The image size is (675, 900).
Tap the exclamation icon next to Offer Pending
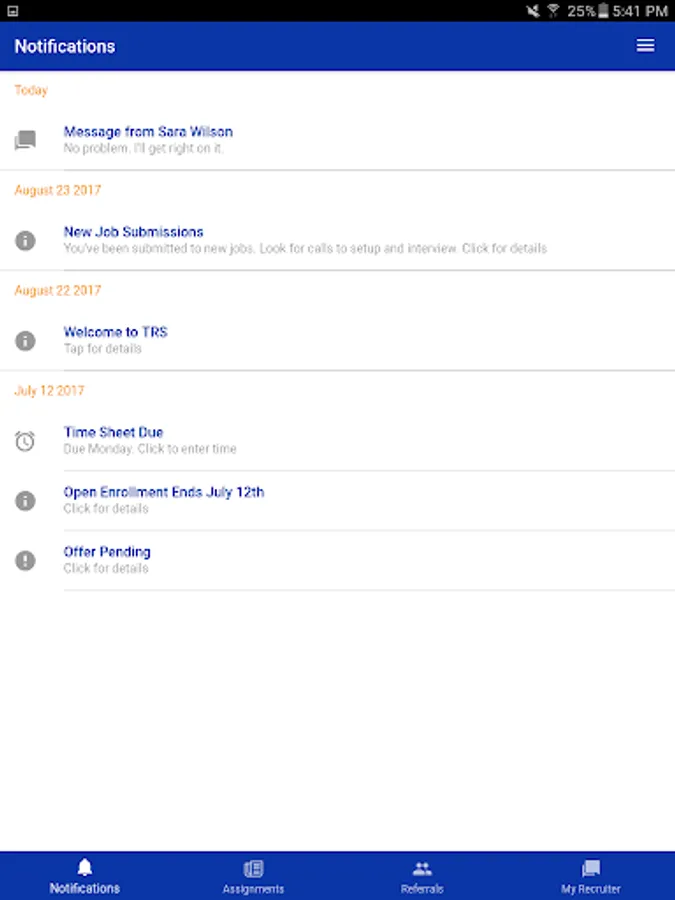tap(25, 560)
